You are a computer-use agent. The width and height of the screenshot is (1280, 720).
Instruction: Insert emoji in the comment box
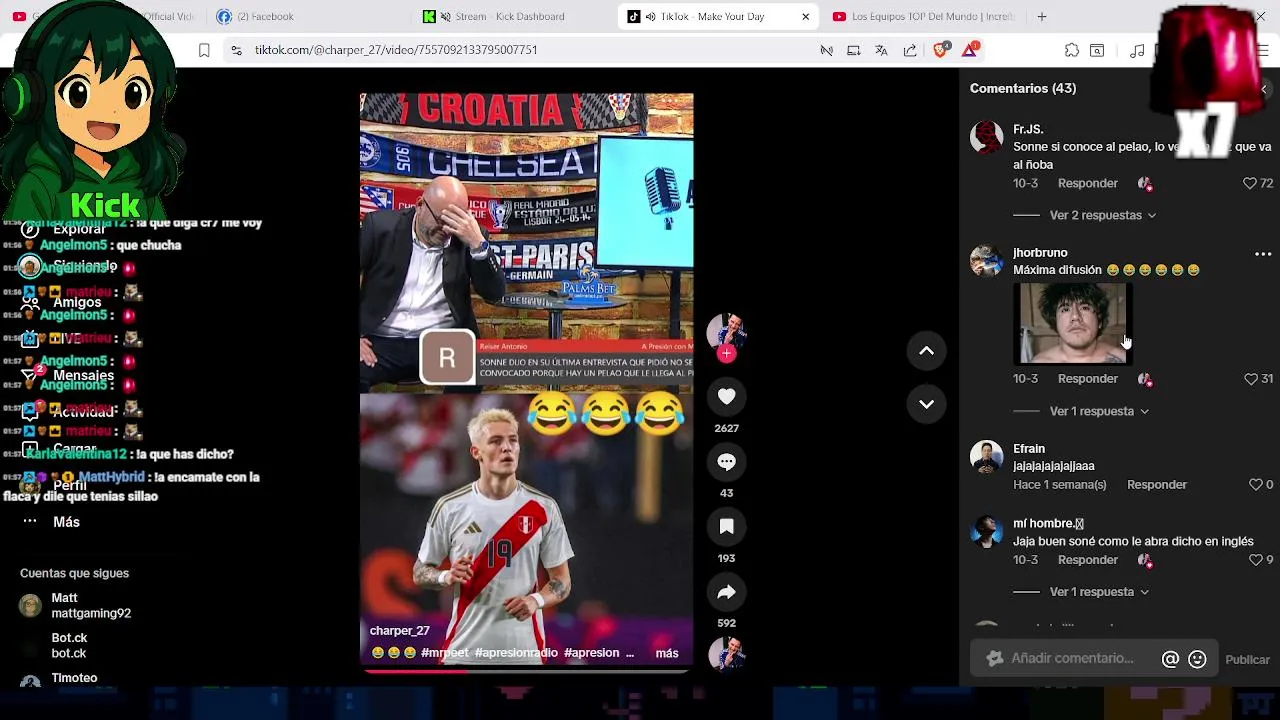click(1197, 659)
